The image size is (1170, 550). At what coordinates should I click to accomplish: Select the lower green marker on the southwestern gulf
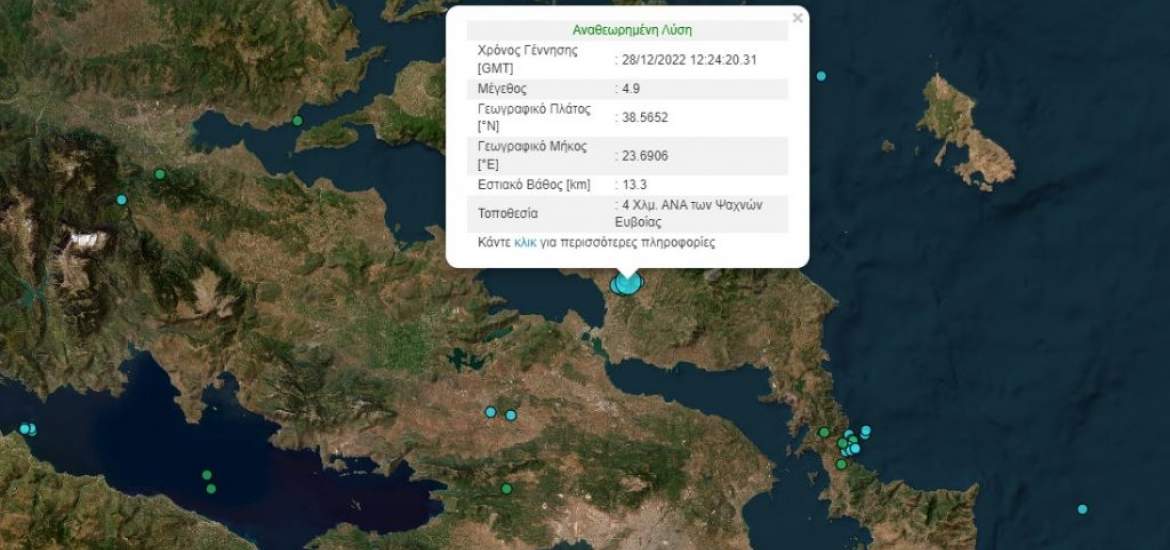pos(211,488)
